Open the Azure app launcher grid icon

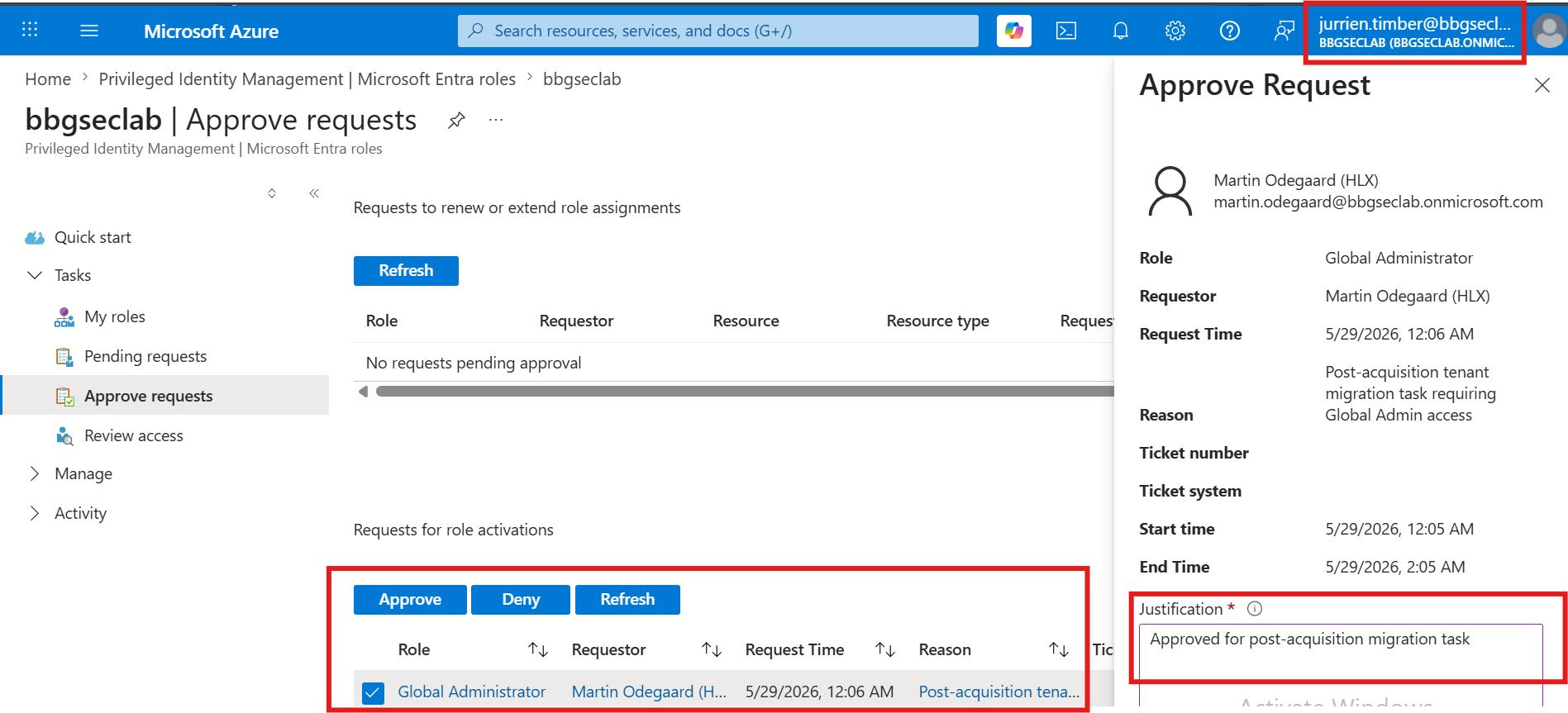[x=30, y=31]
